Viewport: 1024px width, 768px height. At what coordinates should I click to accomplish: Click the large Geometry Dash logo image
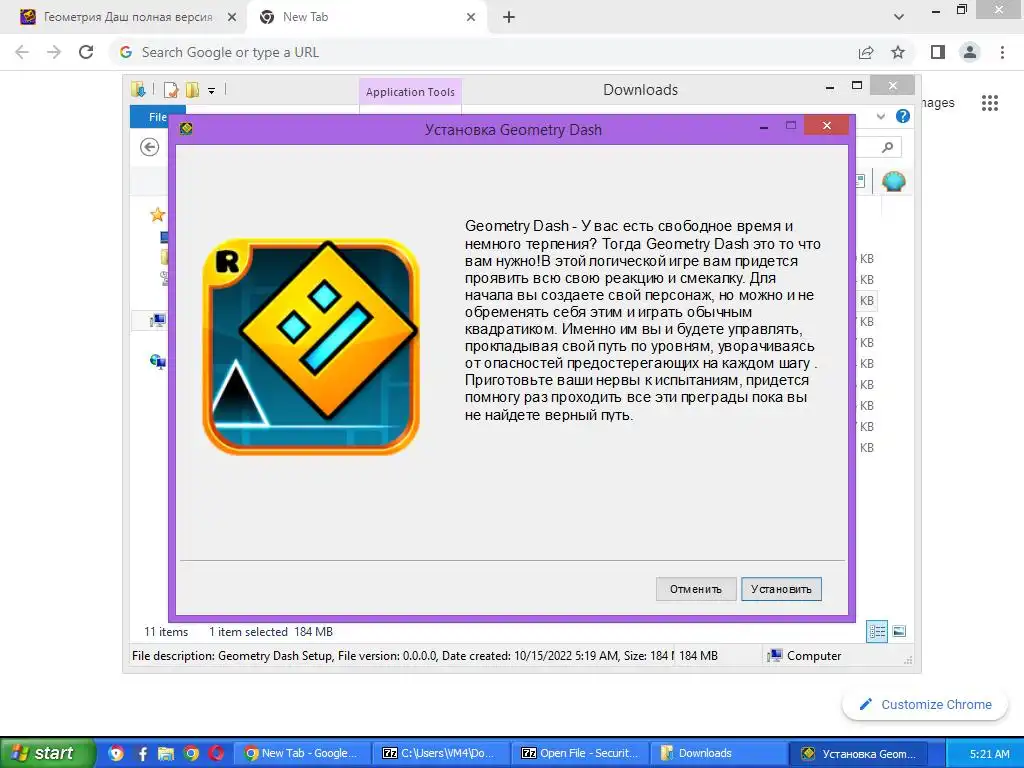coord(311,347)
